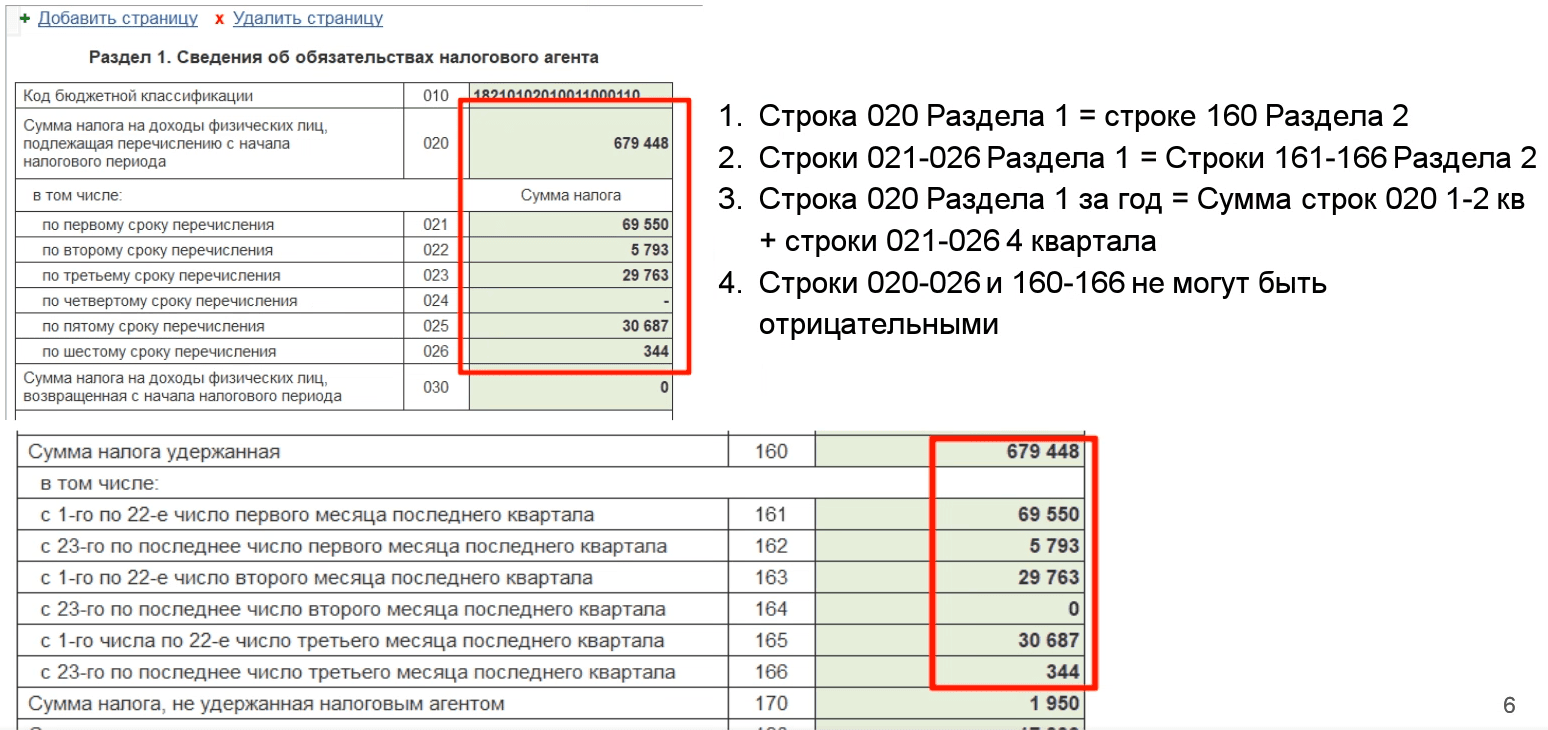Screen dimensions: 1548x730
Task: Select line 163 field with value 29 763
Action: pyautogui.click(x=948, y=577)
